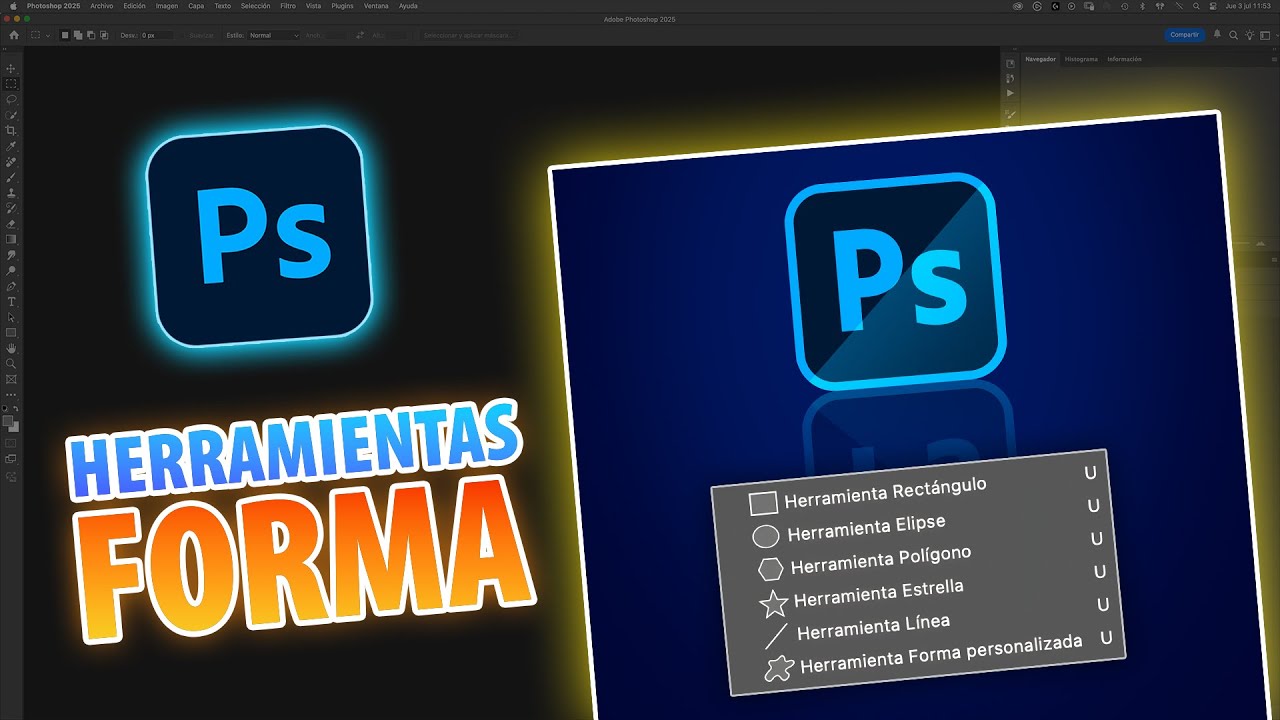The height and width of the screenshot is (720, 1280).
Task: Click the Intersect with selection icon
Action: (104, 35)
